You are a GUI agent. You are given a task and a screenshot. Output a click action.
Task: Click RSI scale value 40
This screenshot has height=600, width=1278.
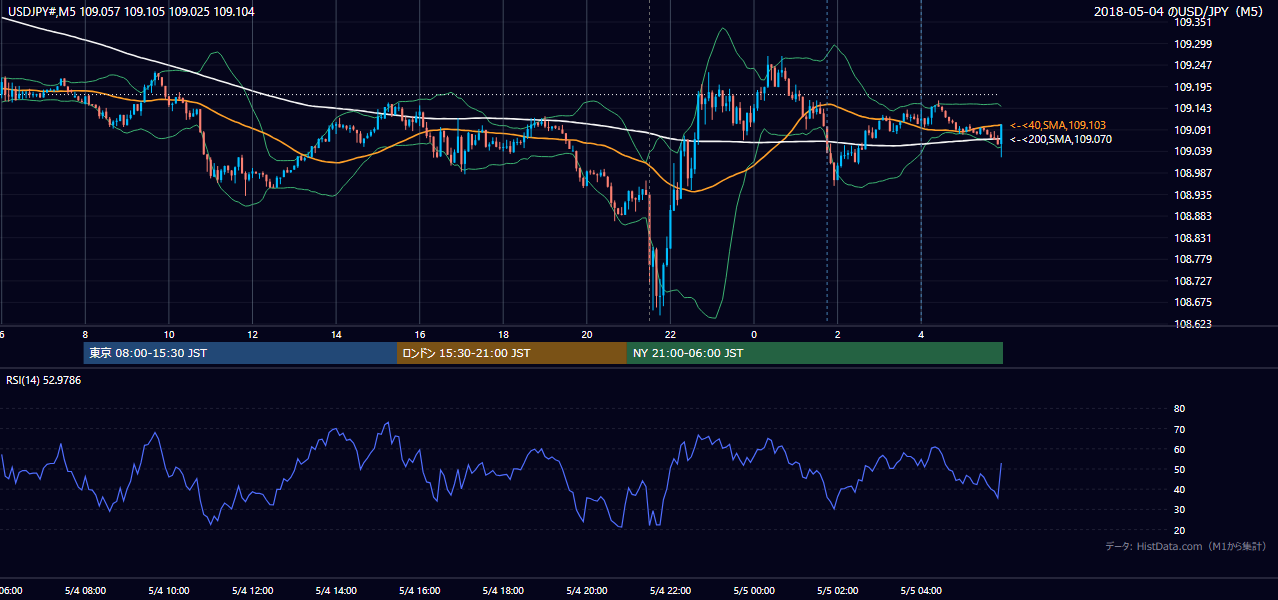1179,489
